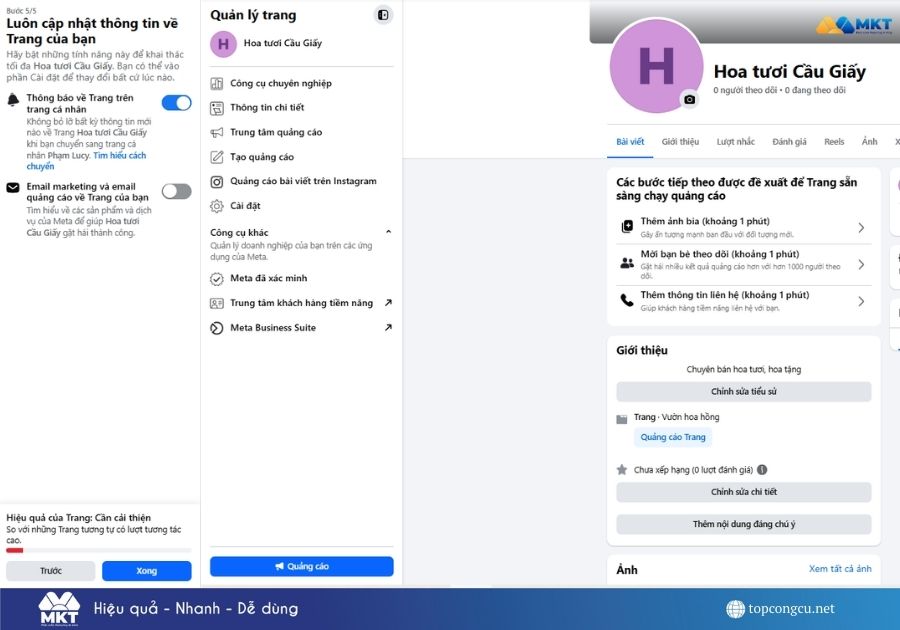Click the page category folder icon
Viewport: 900px width, 630px height.
coord(622,419)
